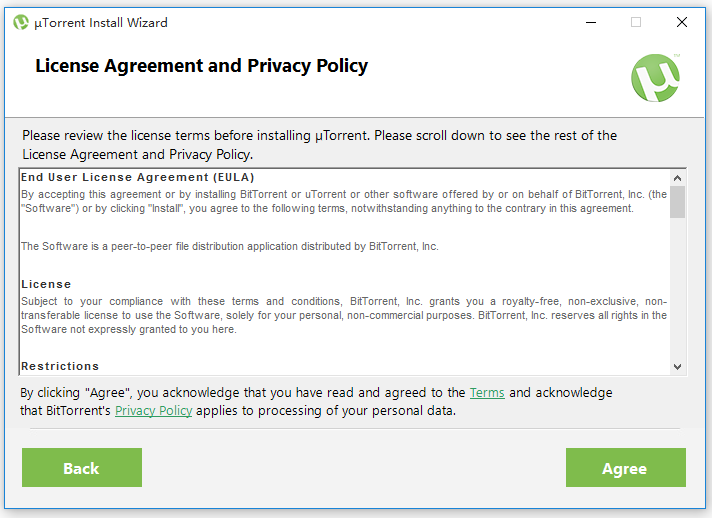Screen dimensions: 712x518
Task: Click the empty scrollbar track below the thumb
Action: pyautogui.click(x=678, y=290)
